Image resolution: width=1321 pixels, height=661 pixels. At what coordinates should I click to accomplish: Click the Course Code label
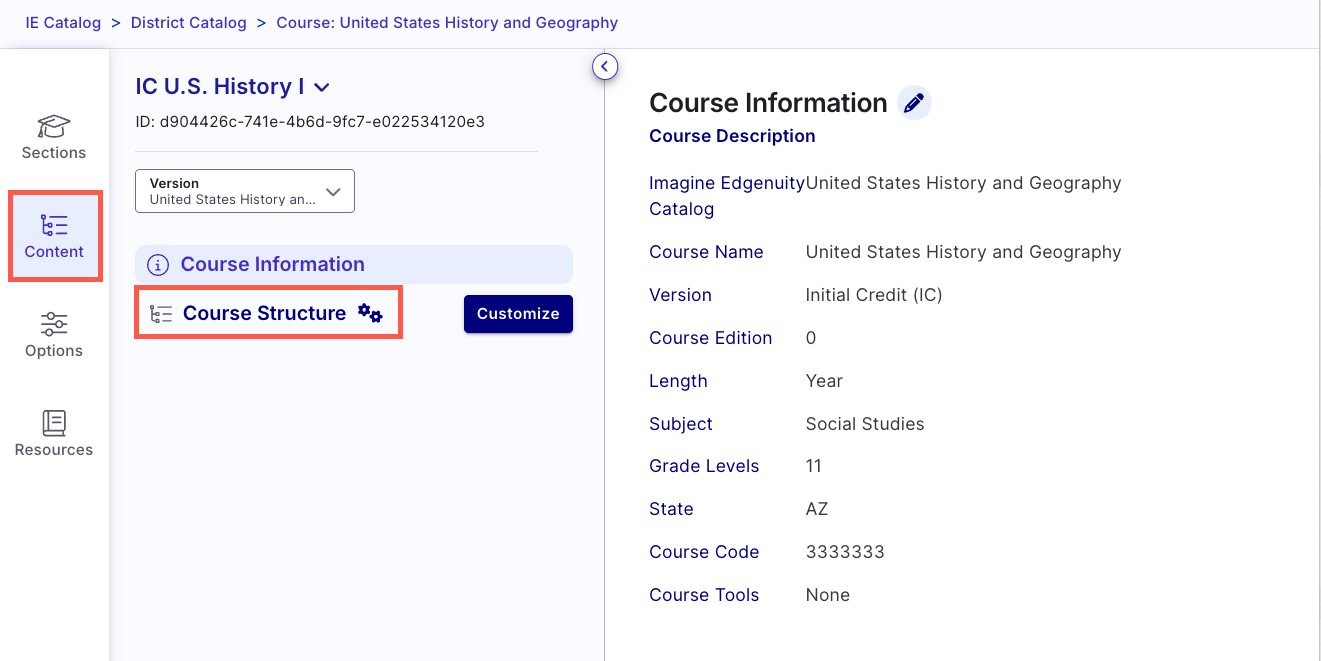pyautogui.click(x=704, y=552)
